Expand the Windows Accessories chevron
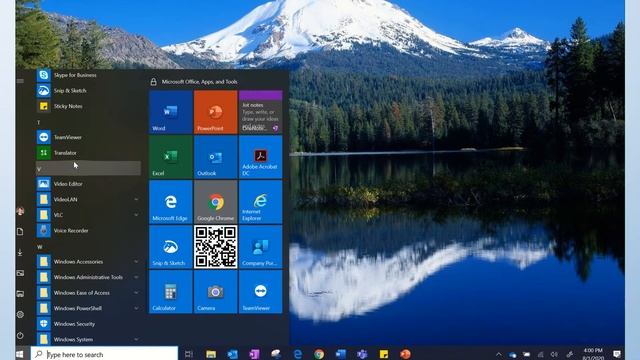The image size is (640, 360). (x=136, y=262)
